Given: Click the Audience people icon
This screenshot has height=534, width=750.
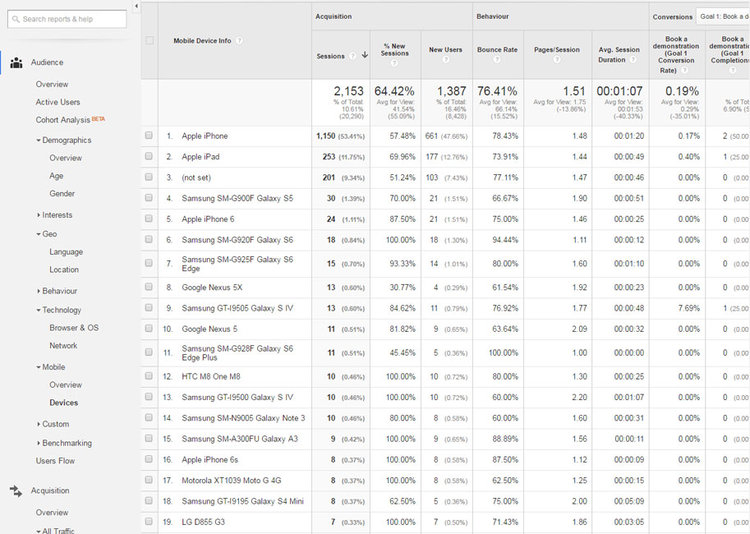Looking at the screenshot, I should coord(16,63).
